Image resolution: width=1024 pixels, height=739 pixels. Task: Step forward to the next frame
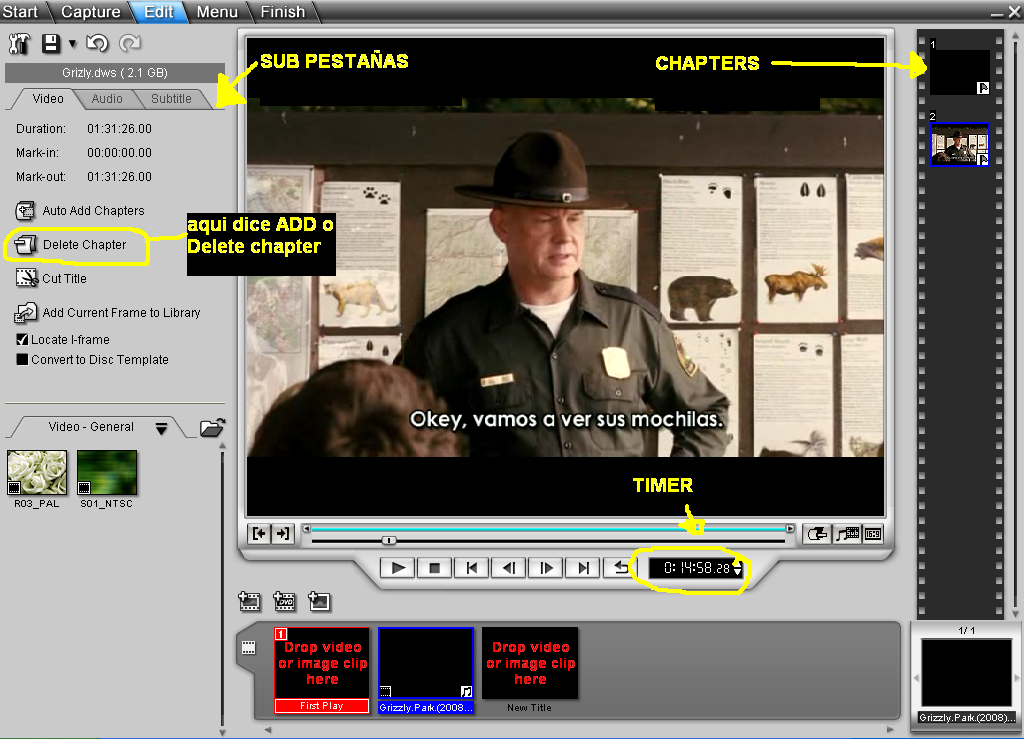[546, 568]
